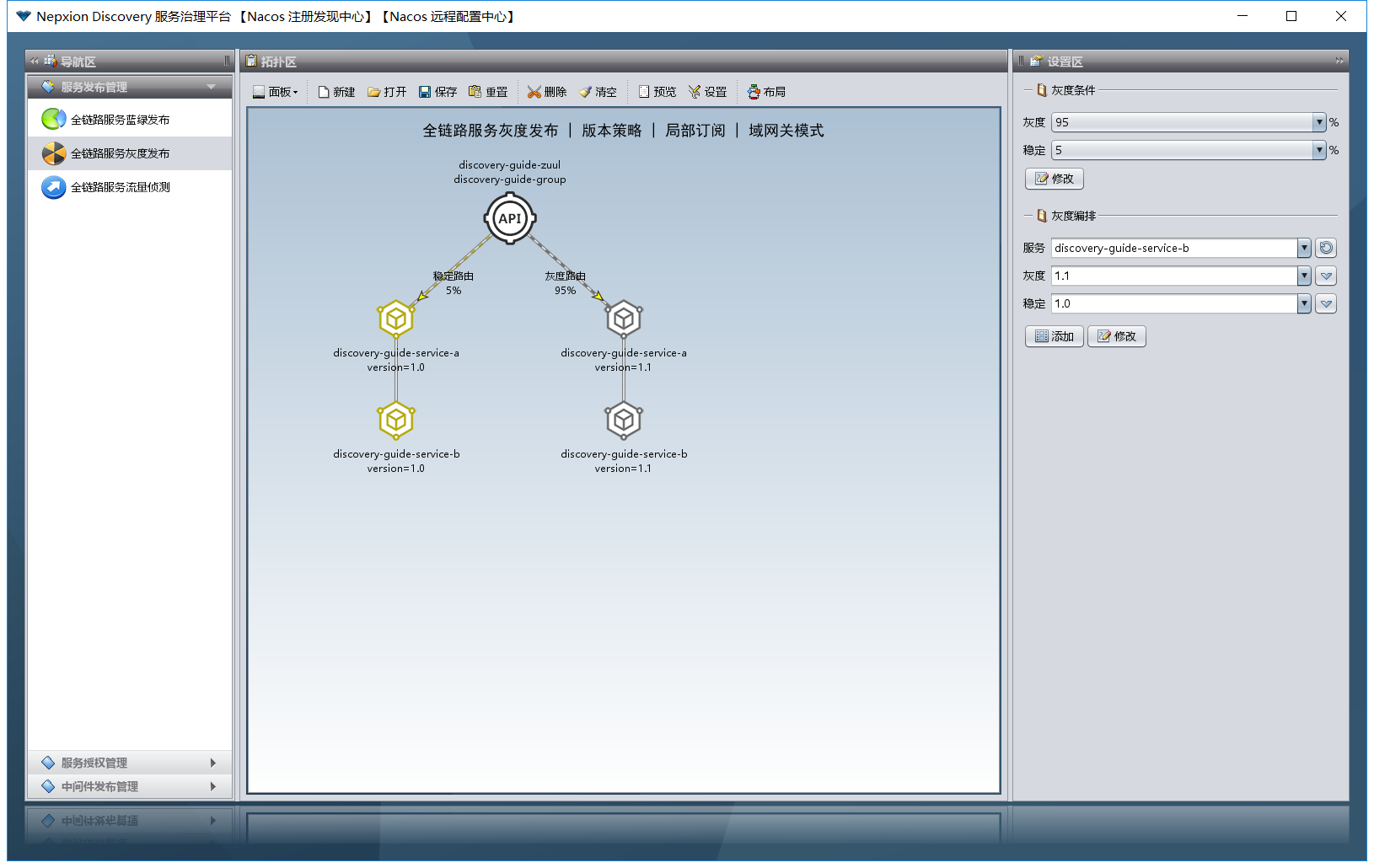
Task: Expand the 稳定 version dropdown showing 1.0
Action: click(1304, 303)
